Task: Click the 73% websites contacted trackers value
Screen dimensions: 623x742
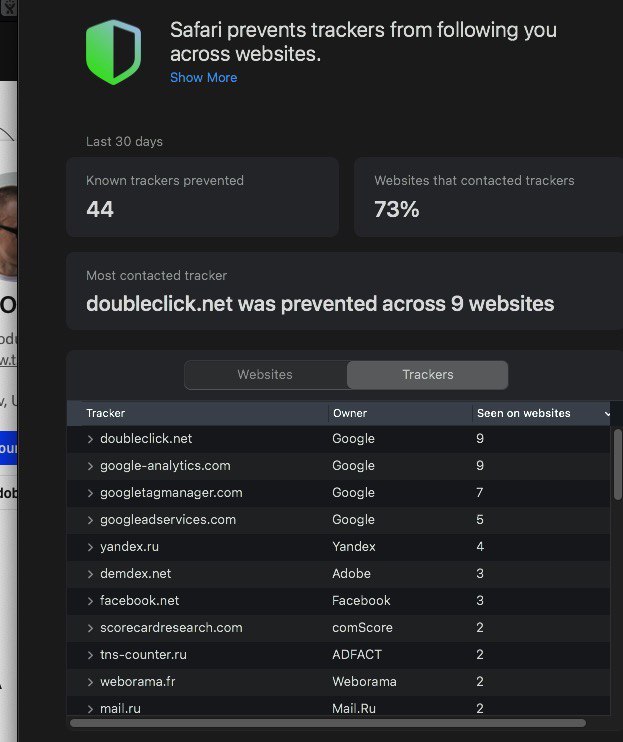Action: (396, 209)
